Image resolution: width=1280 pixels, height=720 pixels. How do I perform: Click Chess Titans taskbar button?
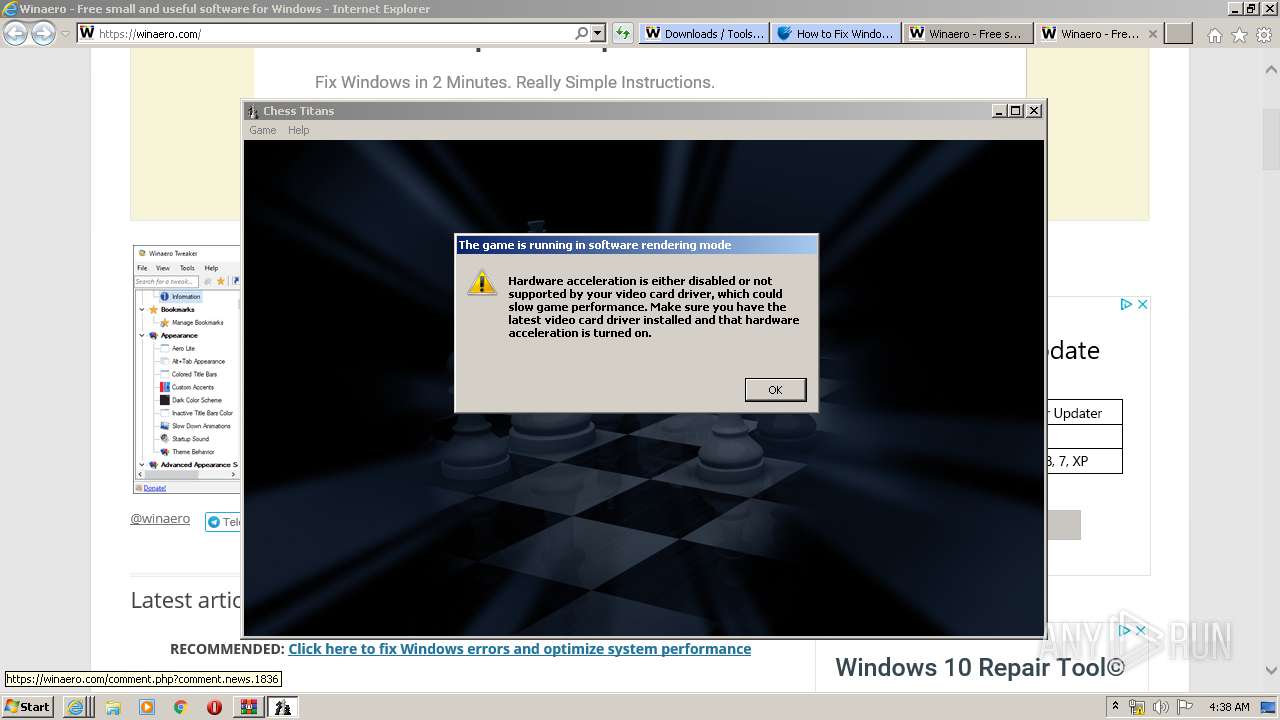[x=283, y=707]
